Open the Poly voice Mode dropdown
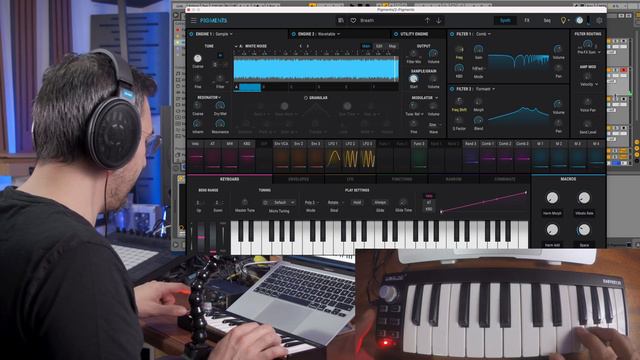This screenshot has height=360, width=640. coord(311,202)
